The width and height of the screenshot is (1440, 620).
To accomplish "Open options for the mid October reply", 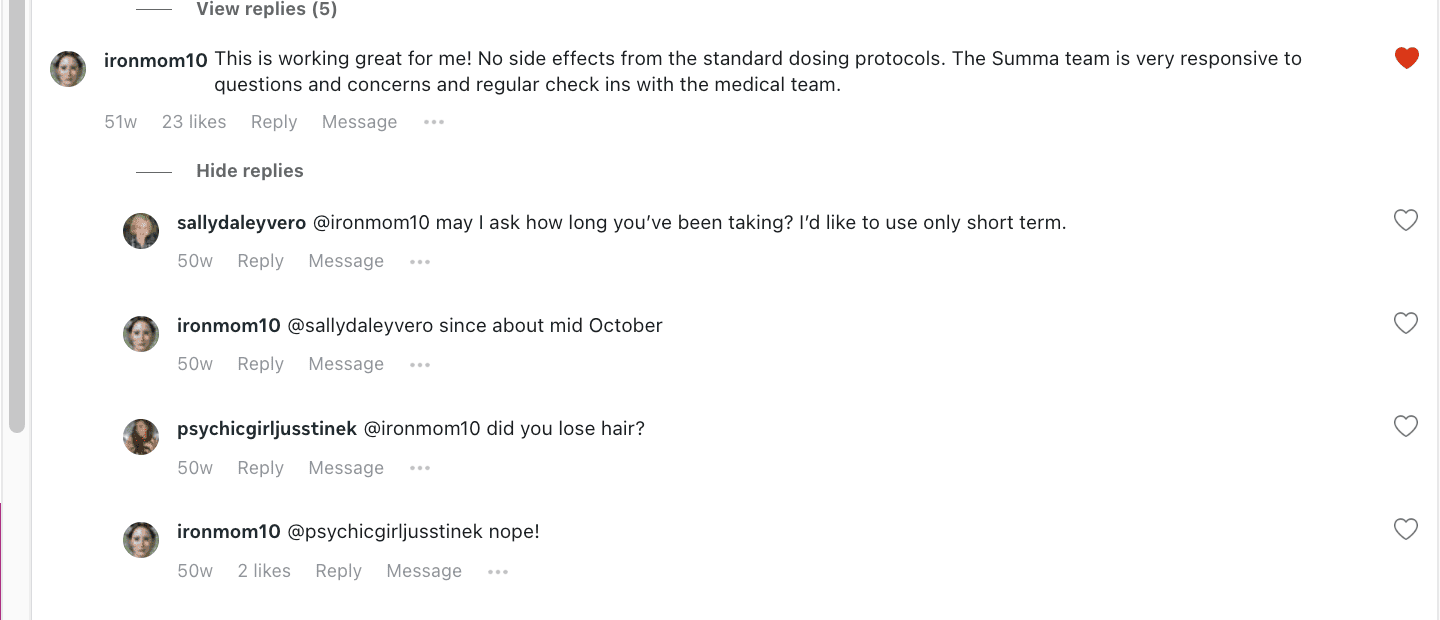I will coord(419,363).
